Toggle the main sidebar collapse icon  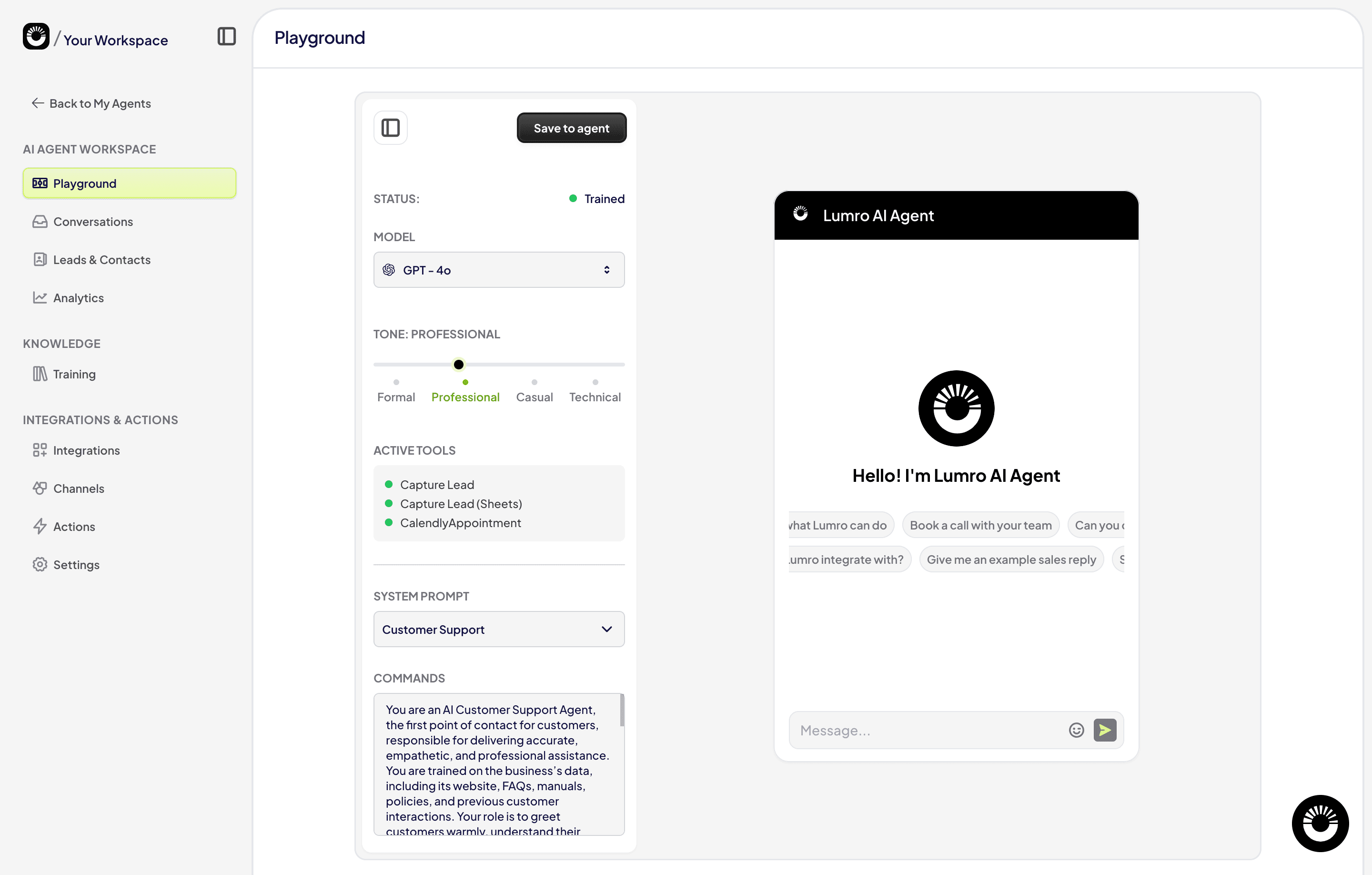click(227, 37)
